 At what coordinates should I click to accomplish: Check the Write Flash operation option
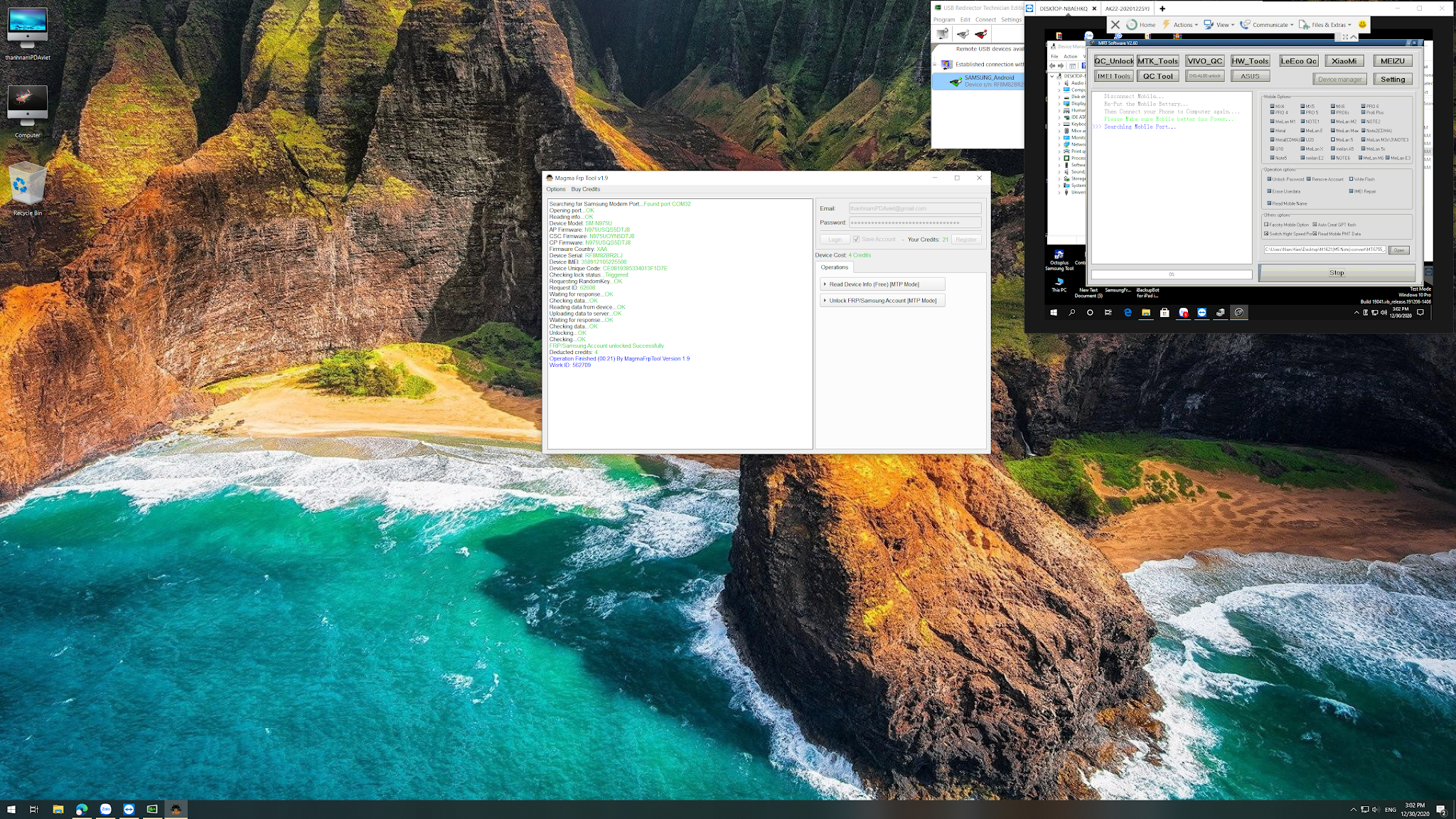[1351, 179]
